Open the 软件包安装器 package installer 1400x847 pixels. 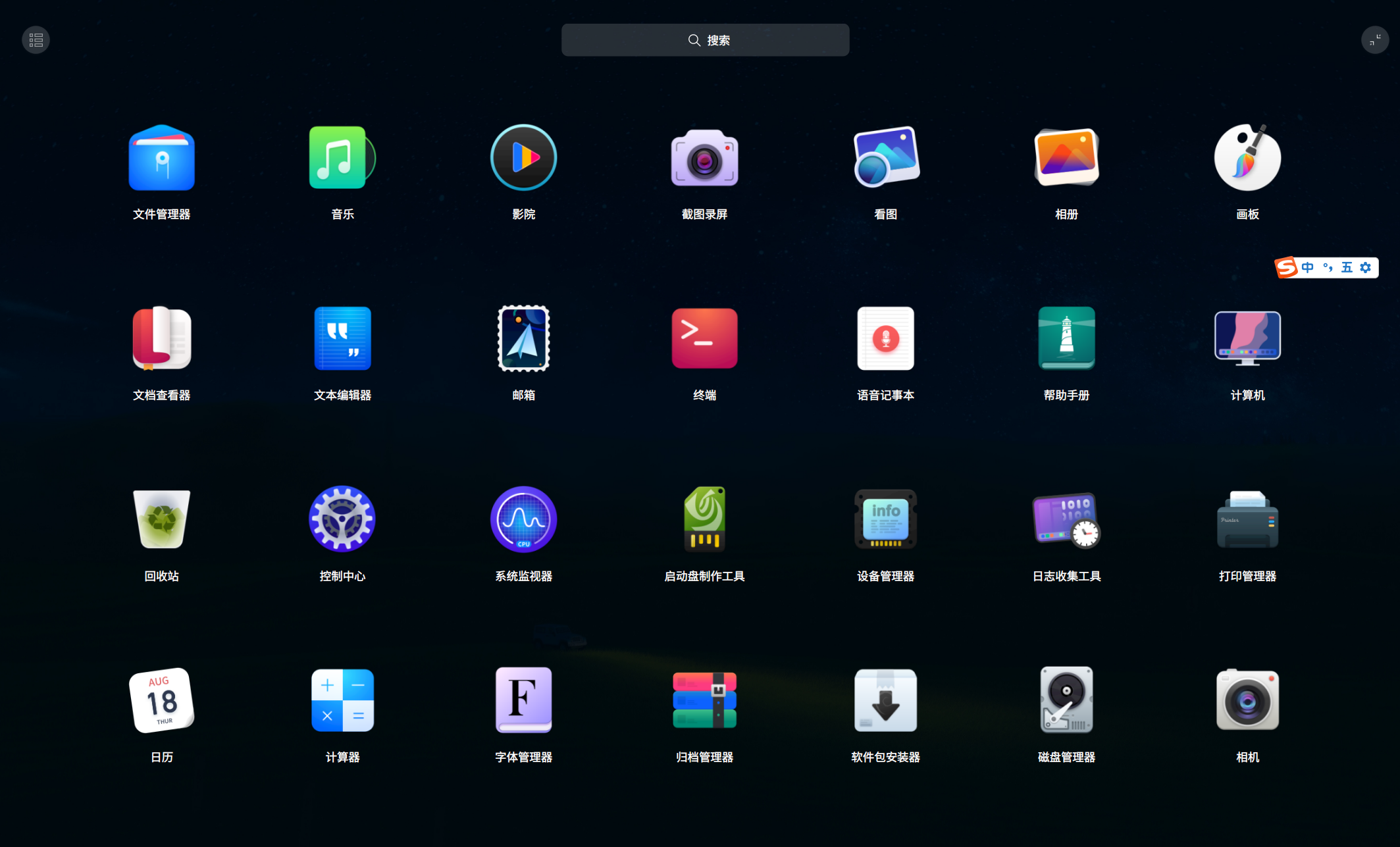click(885, 700)
